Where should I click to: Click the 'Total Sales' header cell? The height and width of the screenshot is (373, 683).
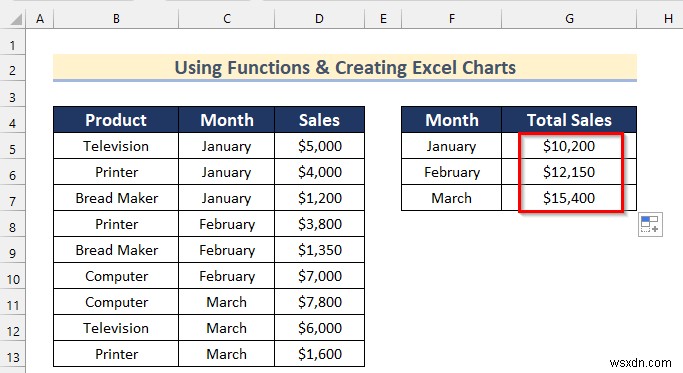coord(569,120)
